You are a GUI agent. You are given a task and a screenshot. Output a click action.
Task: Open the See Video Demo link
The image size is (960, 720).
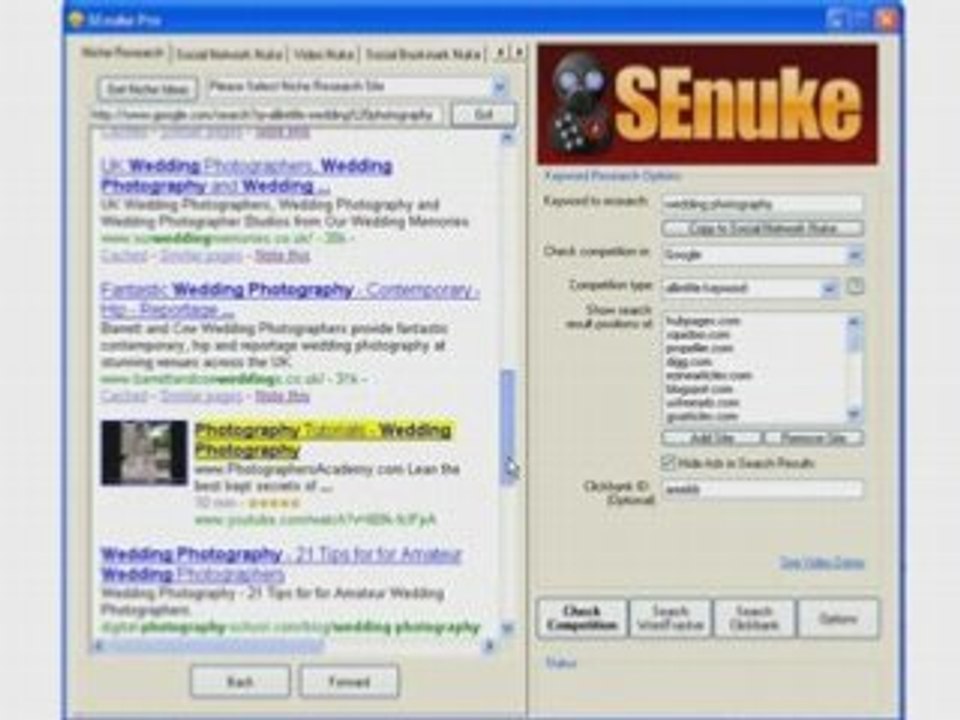tap(822, 563)
